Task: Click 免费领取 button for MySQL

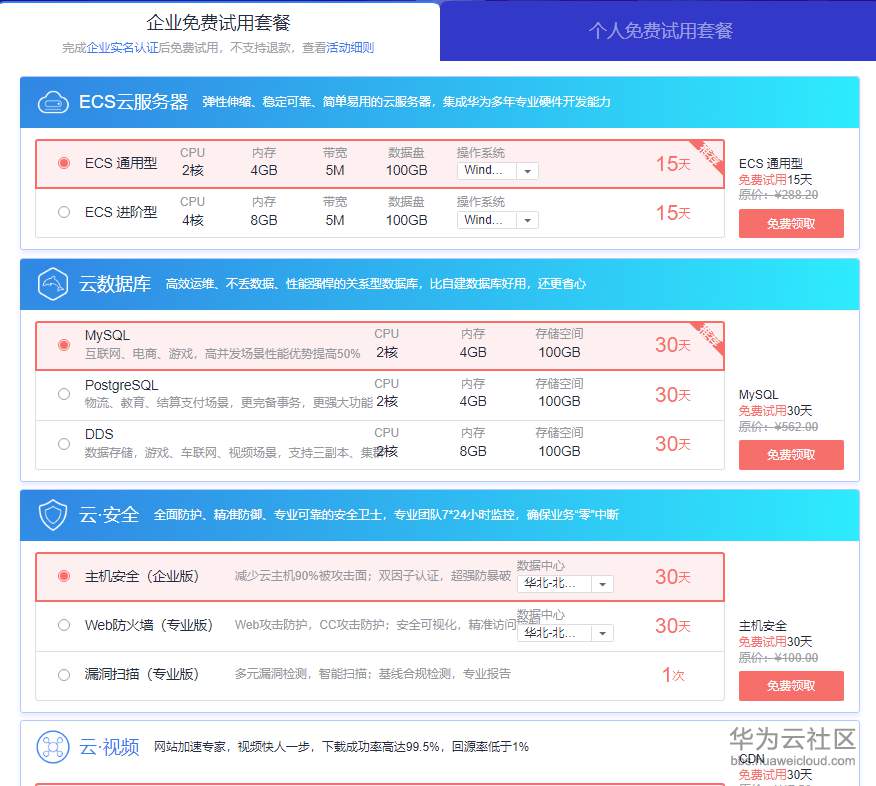Action: pos(791,455)
